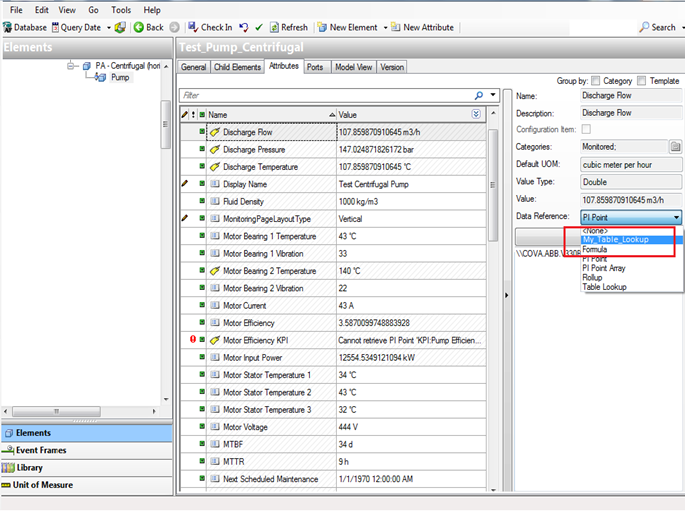Open the Tools menu
Image resolution: width=691 pixels, height=521 pixels.
point(121,10)
